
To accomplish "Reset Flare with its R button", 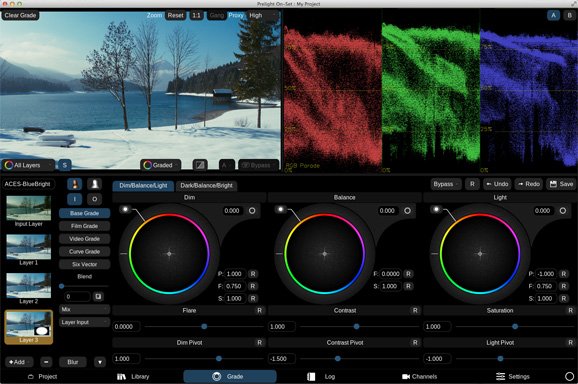I will click(260, 310).
